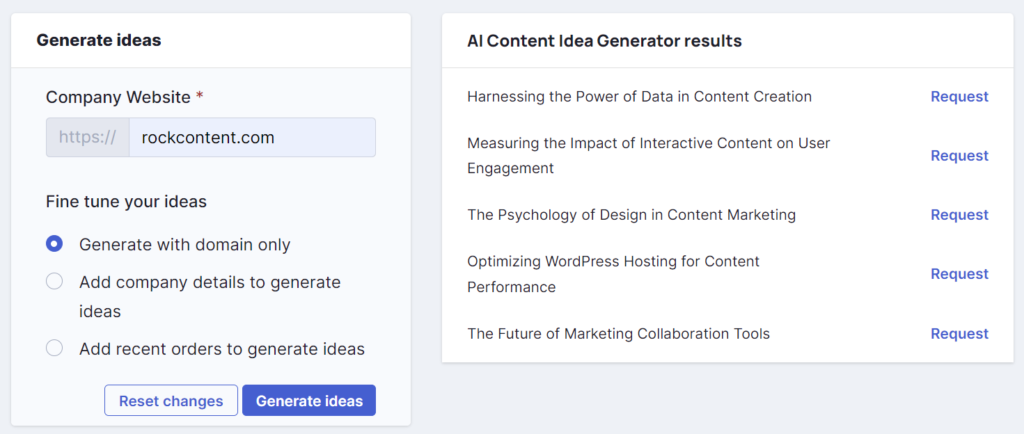
Task: Click the Harnessing the Power of Data title
Action: (x=639, y=97)
